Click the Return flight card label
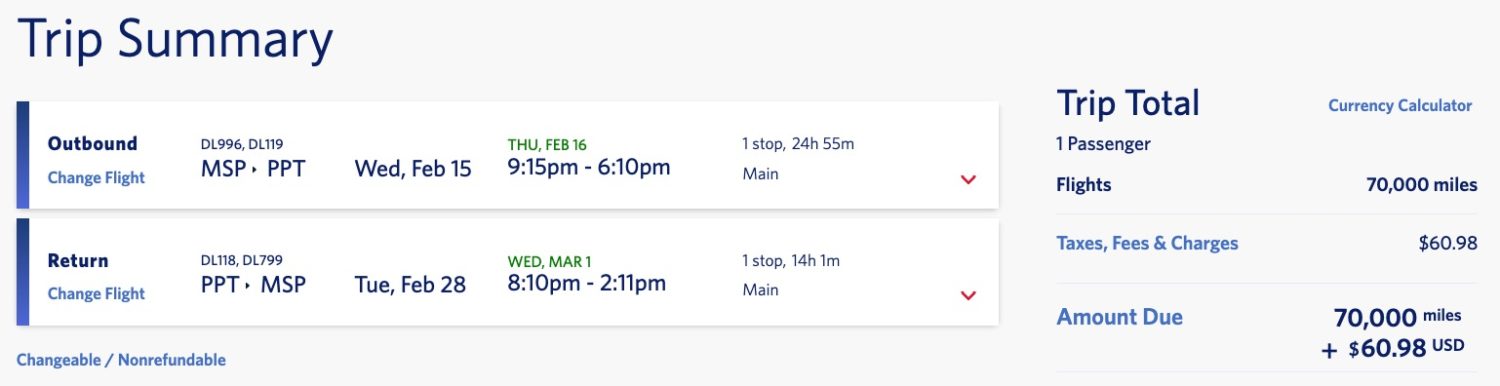 point(78,261)
